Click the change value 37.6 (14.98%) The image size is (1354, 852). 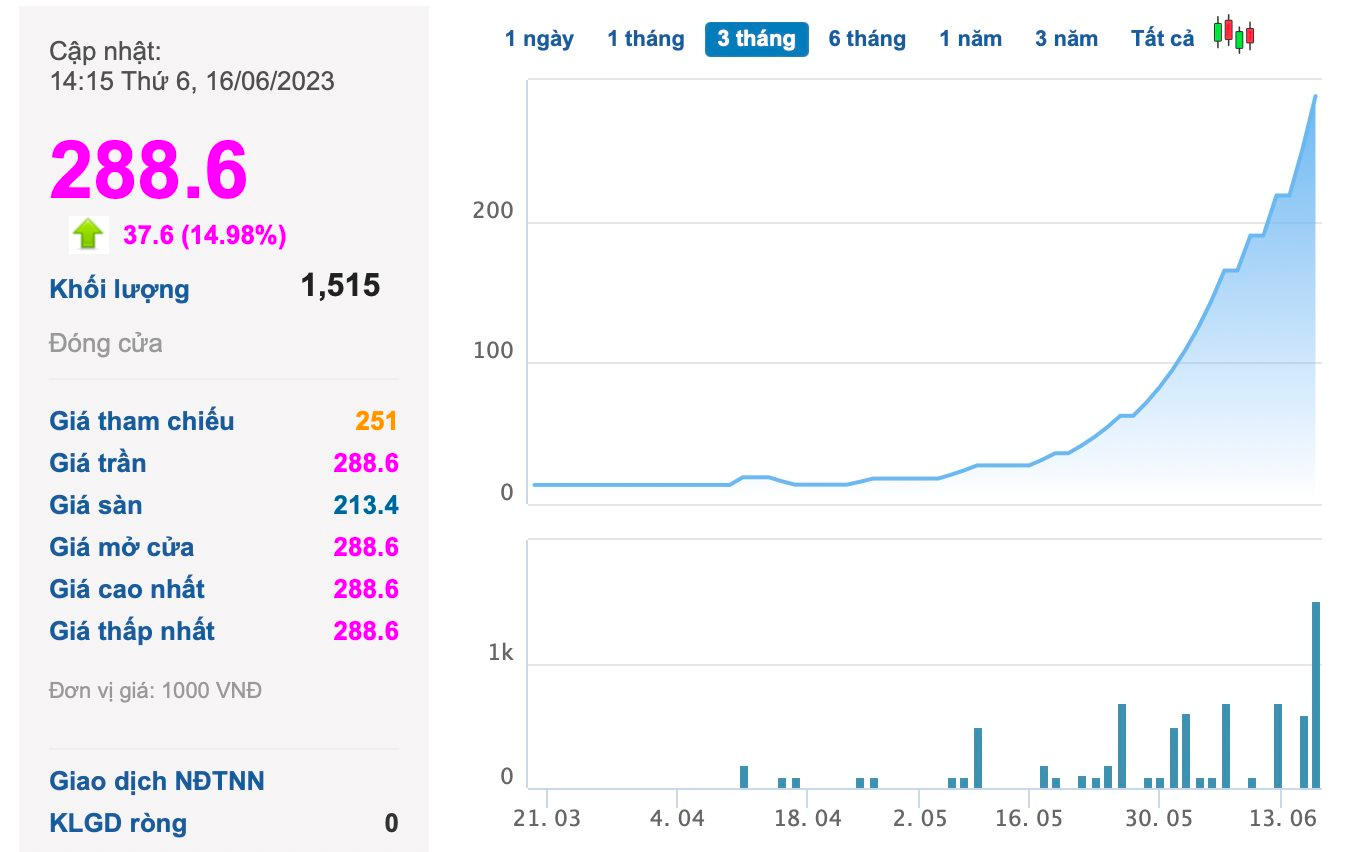pos(205,235)
